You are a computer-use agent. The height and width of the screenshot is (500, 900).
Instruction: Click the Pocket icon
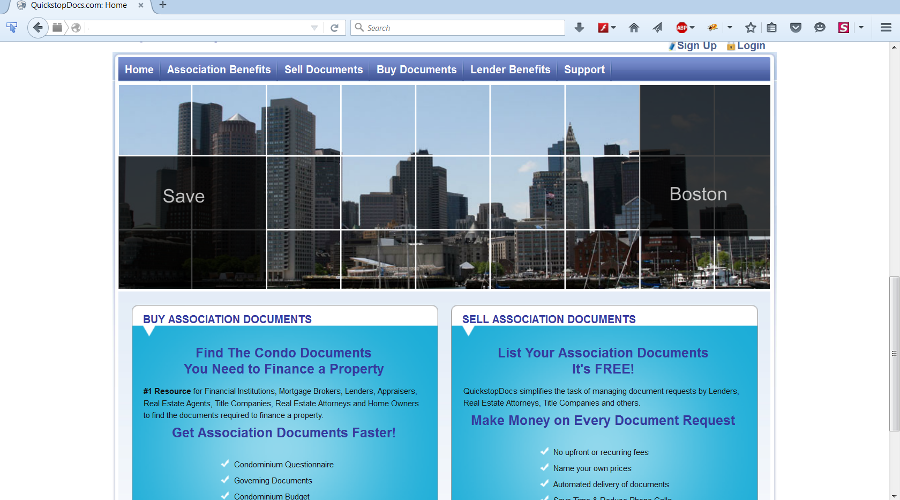tap(796, 28)
